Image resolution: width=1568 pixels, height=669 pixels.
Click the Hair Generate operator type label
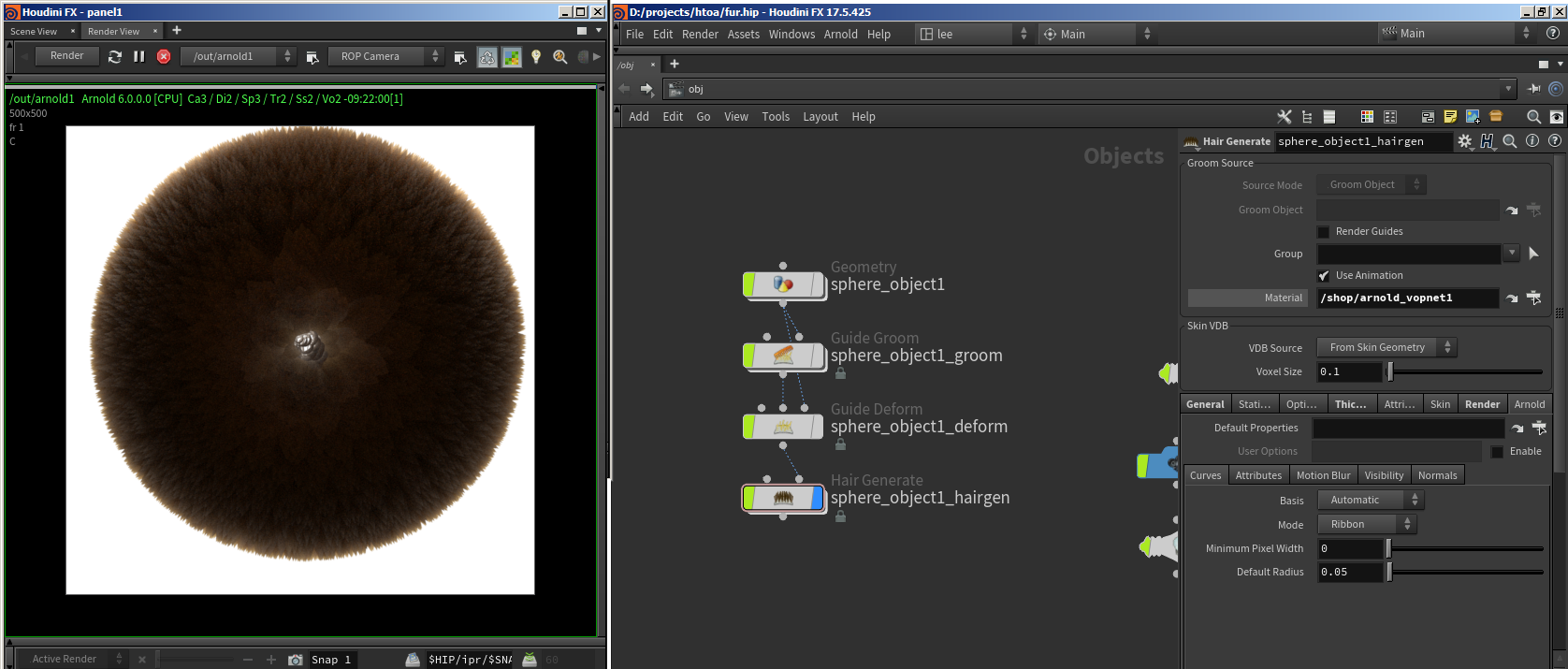1236,141
